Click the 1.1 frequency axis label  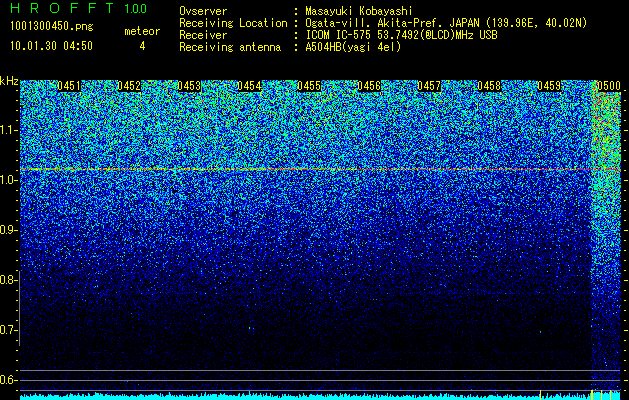pos(8,130)
